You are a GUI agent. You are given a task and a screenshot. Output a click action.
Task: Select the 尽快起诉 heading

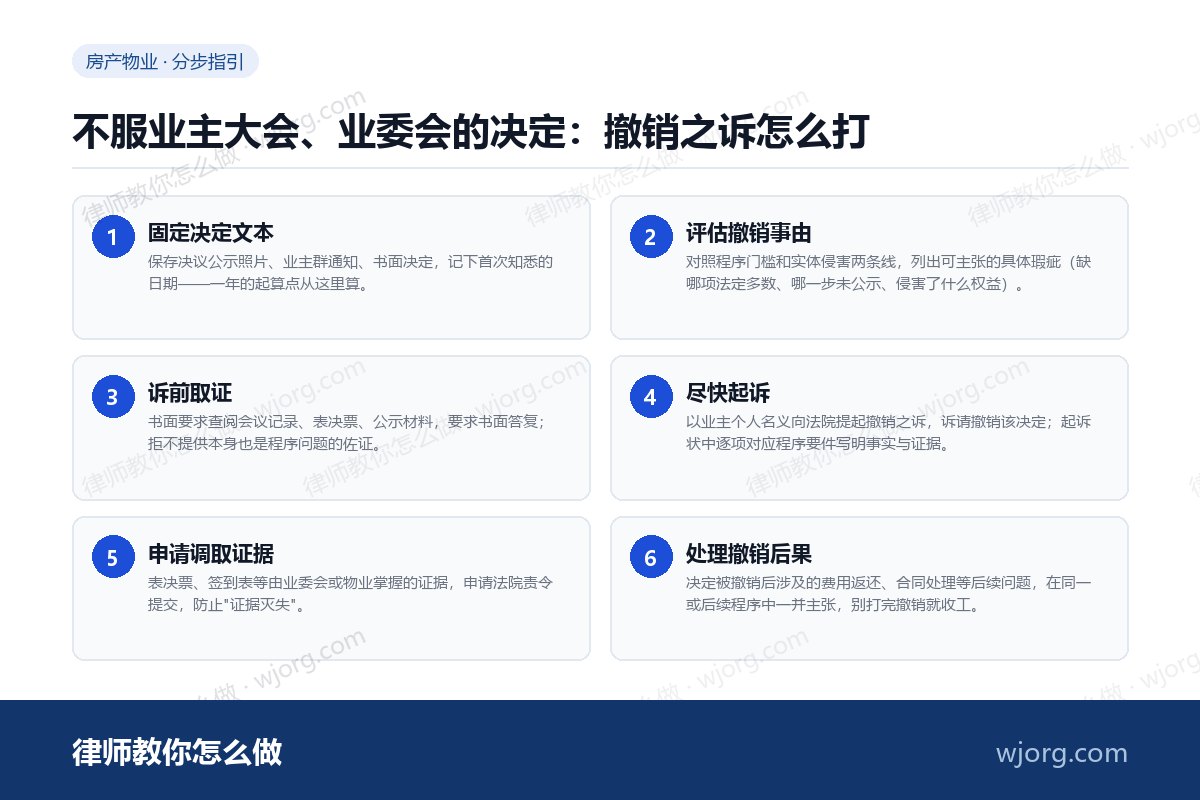click(x=728, y=393)
